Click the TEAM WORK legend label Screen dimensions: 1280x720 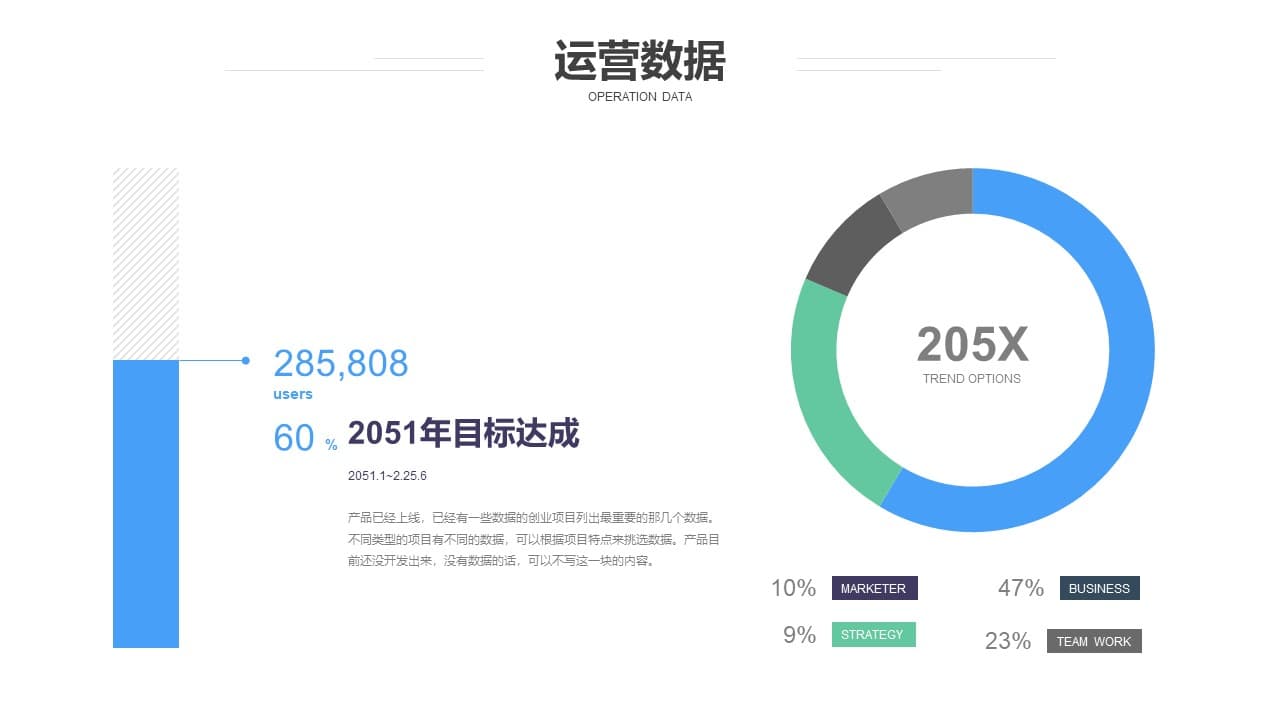point(1094,641)
